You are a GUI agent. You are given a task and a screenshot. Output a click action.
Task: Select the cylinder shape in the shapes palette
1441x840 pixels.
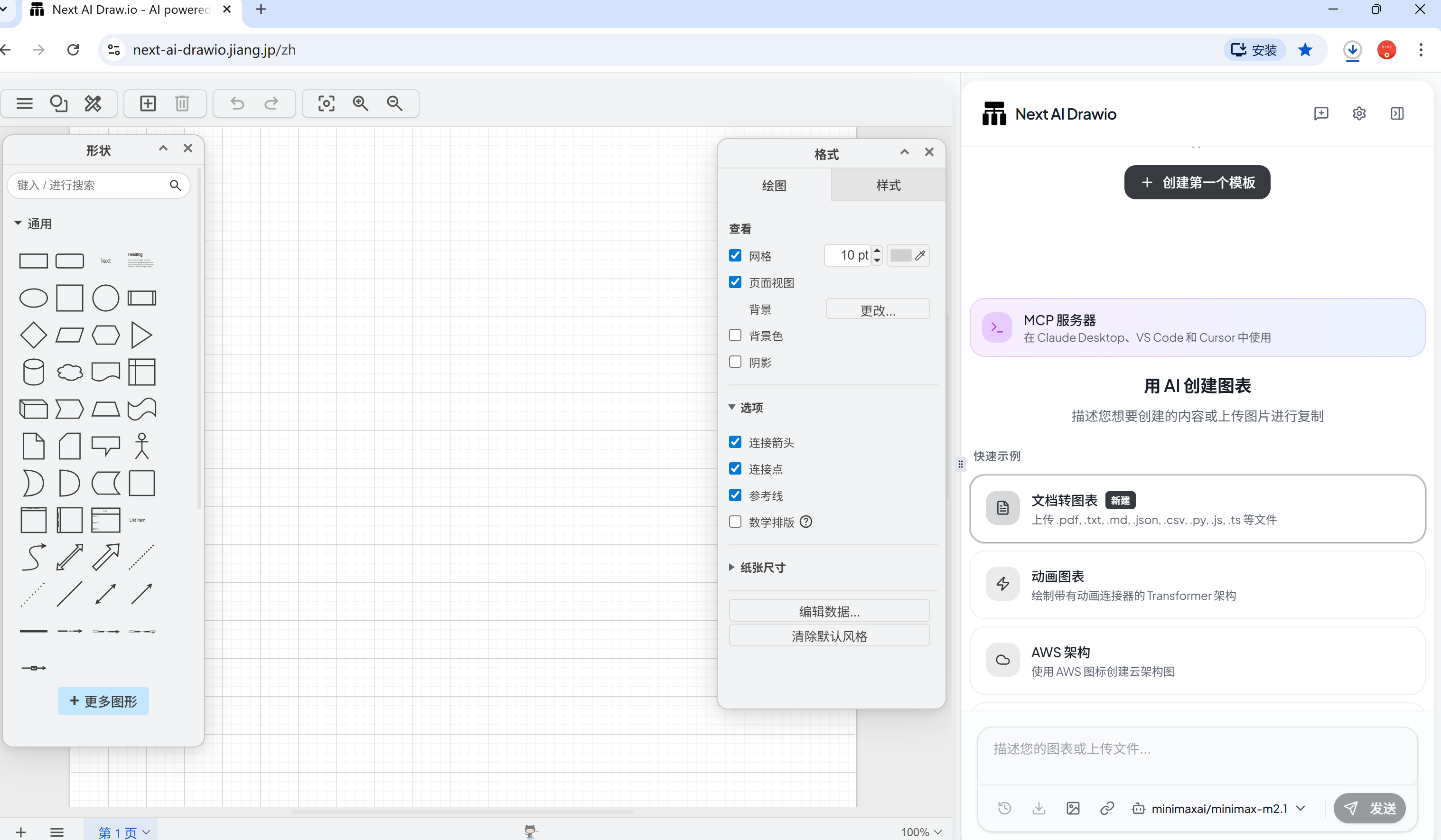point(33,372)
